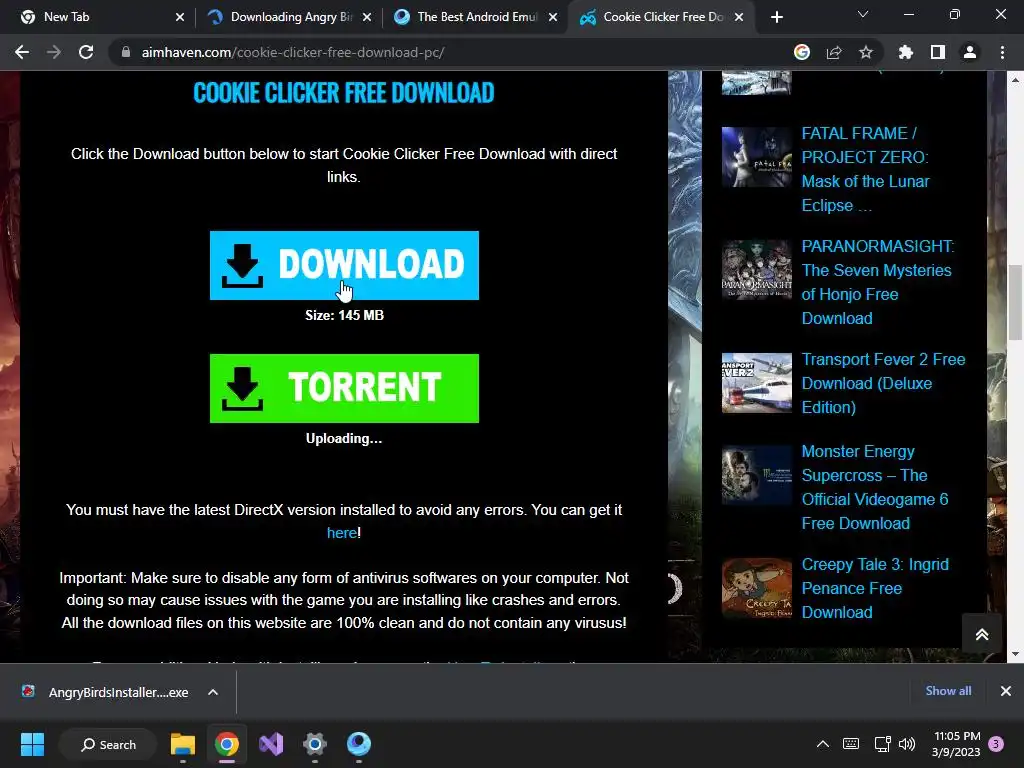Click the blue DOWNLOAD button
Viewport: 1024px width, 768px height.
click(344, 265)
